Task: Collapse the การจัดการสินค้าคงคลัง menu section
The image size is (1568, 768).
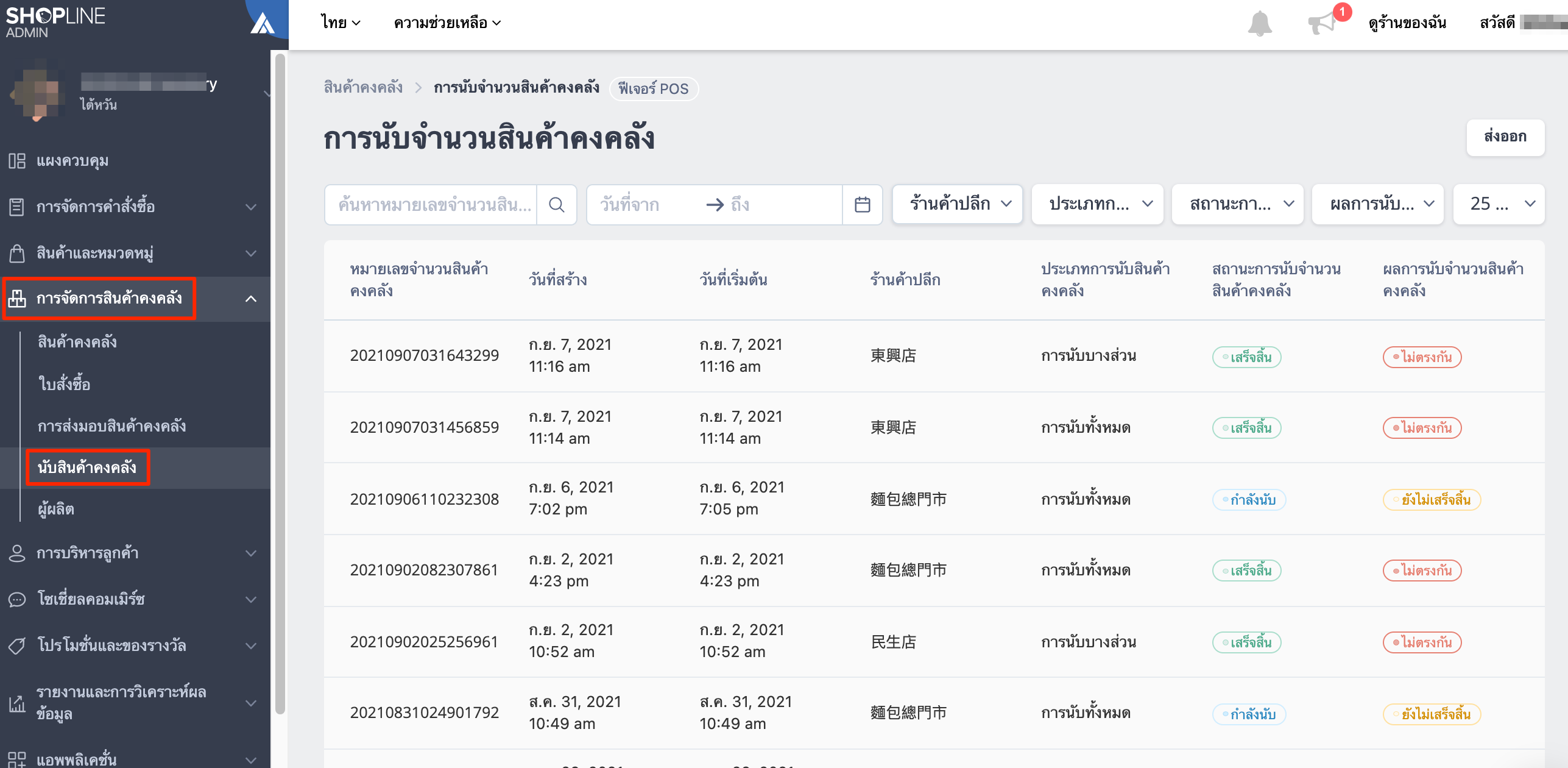Action: coord(250,299)
